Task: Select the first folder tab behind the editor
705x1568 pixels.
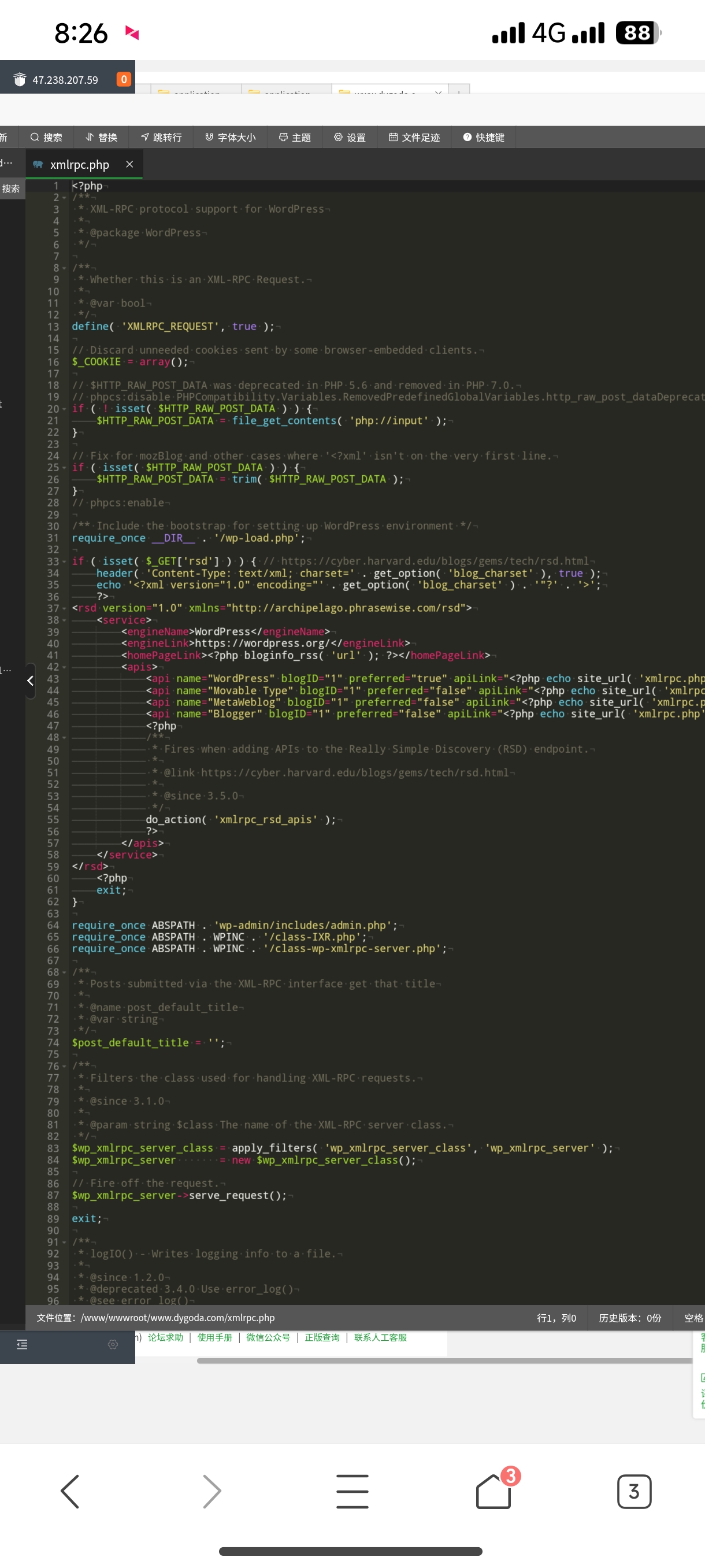Action: click(196, 90)
